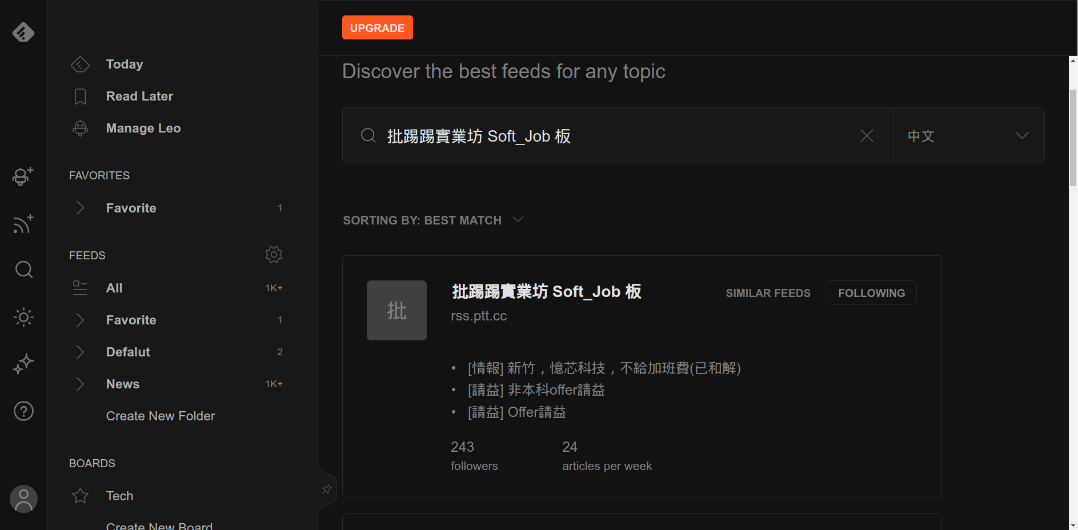1078x530 pixels.
Task: Open the user profile avatar
Action: pyautogui.click(x=23, y=498)
